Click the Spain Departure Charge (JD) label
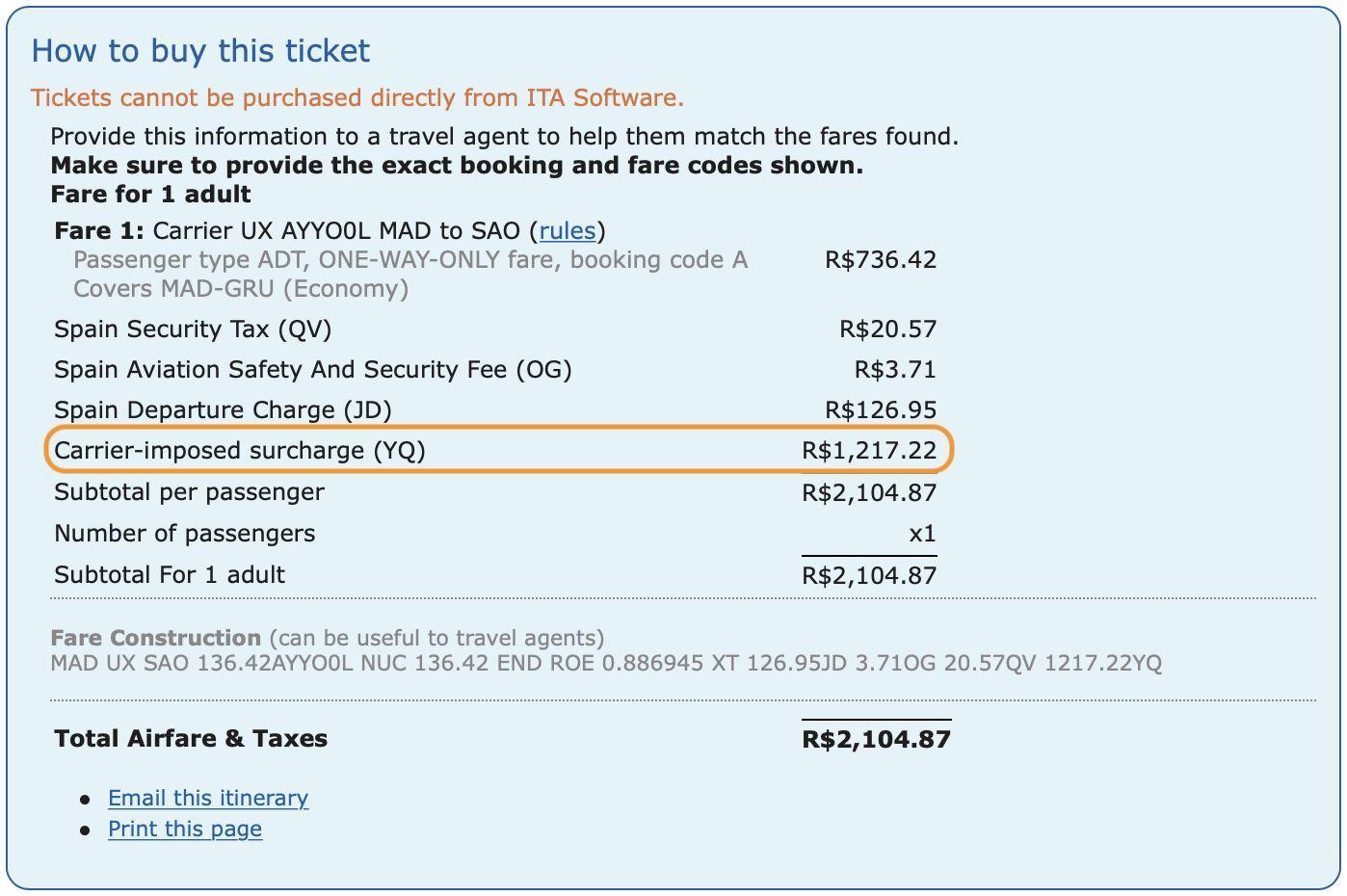The width and height of the screenshot is (1347, 896). 223,410
